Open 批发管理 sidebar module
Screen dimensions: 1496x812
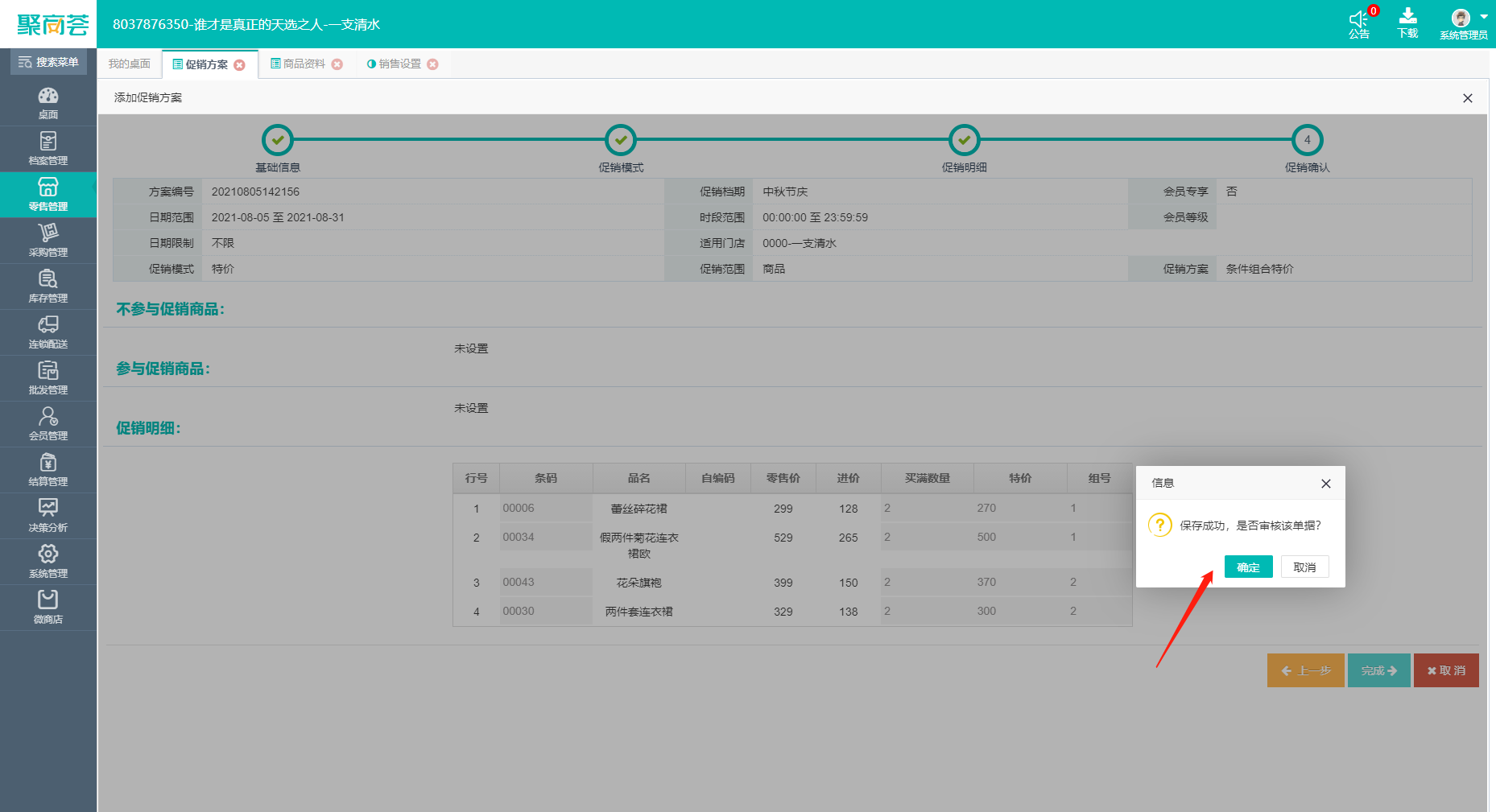pos(48,378)
